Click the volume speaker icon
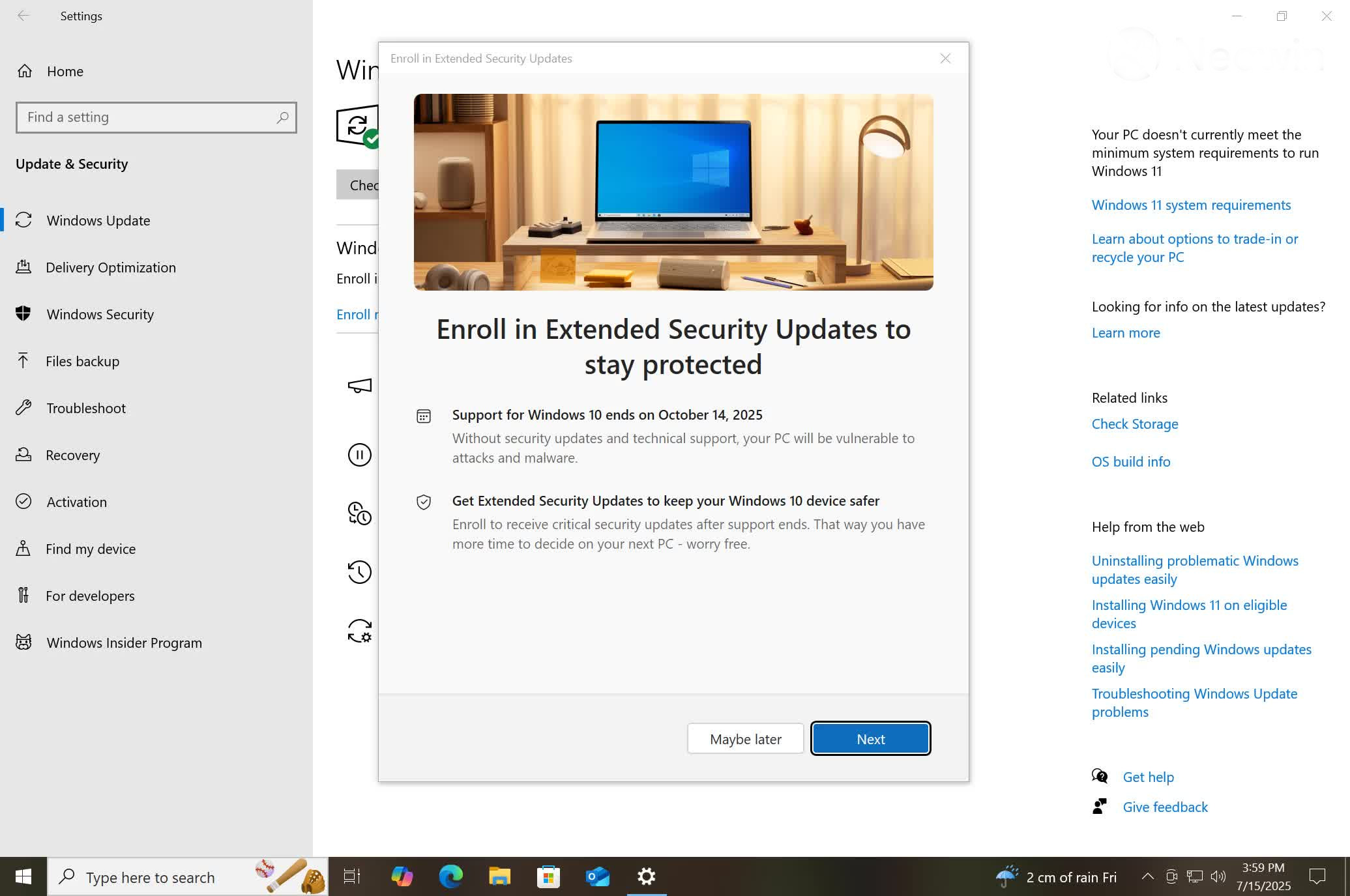Image resolution: width=1350 pixels, height=896 pixels. pos(1218,876)
